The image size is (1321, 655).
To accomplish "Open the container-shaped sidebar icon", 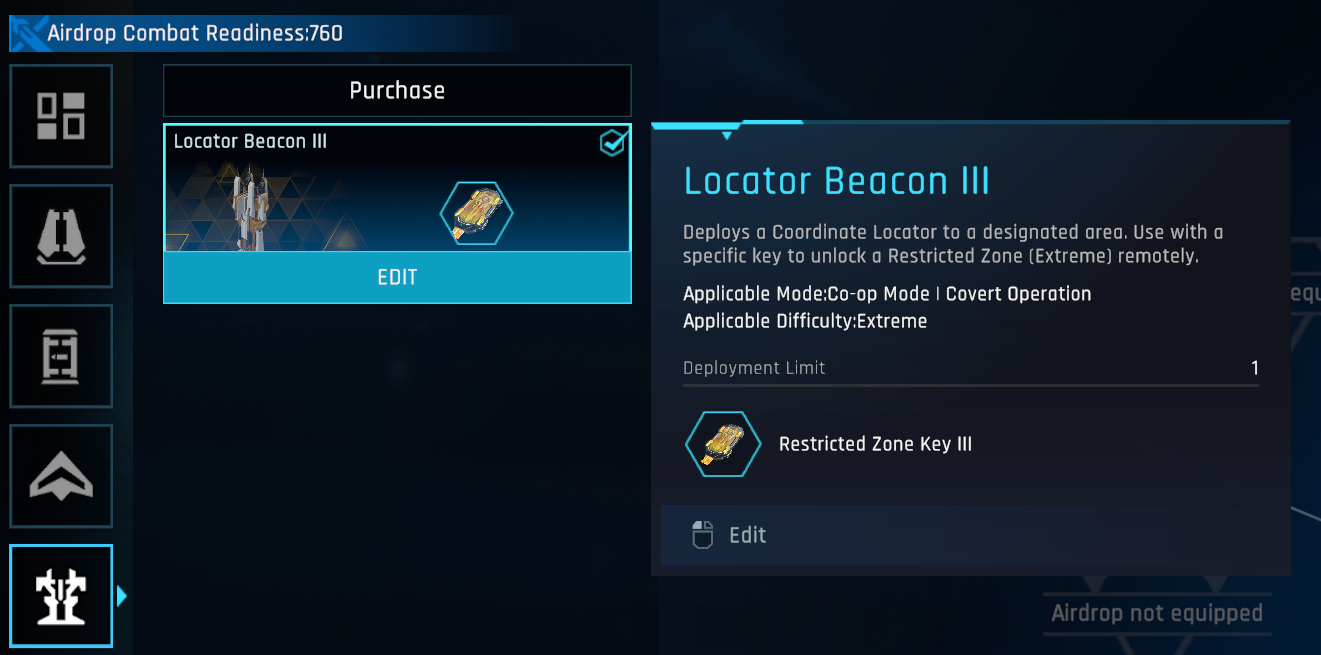I will [x=61, y=356].
